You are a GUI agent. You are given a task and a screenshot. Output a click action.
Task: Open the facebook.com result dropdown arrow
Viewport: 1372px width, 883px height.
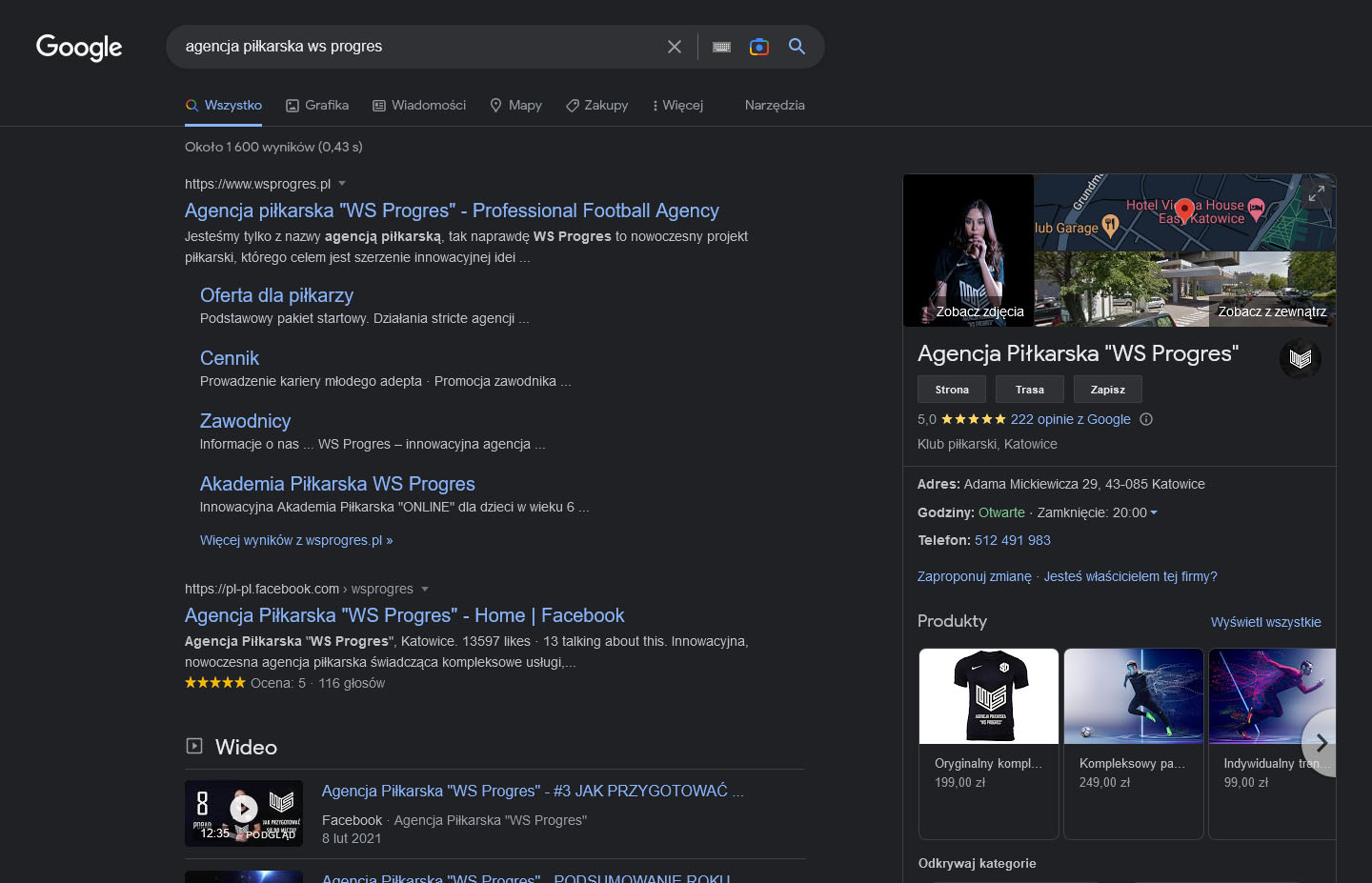click(425, 589)
